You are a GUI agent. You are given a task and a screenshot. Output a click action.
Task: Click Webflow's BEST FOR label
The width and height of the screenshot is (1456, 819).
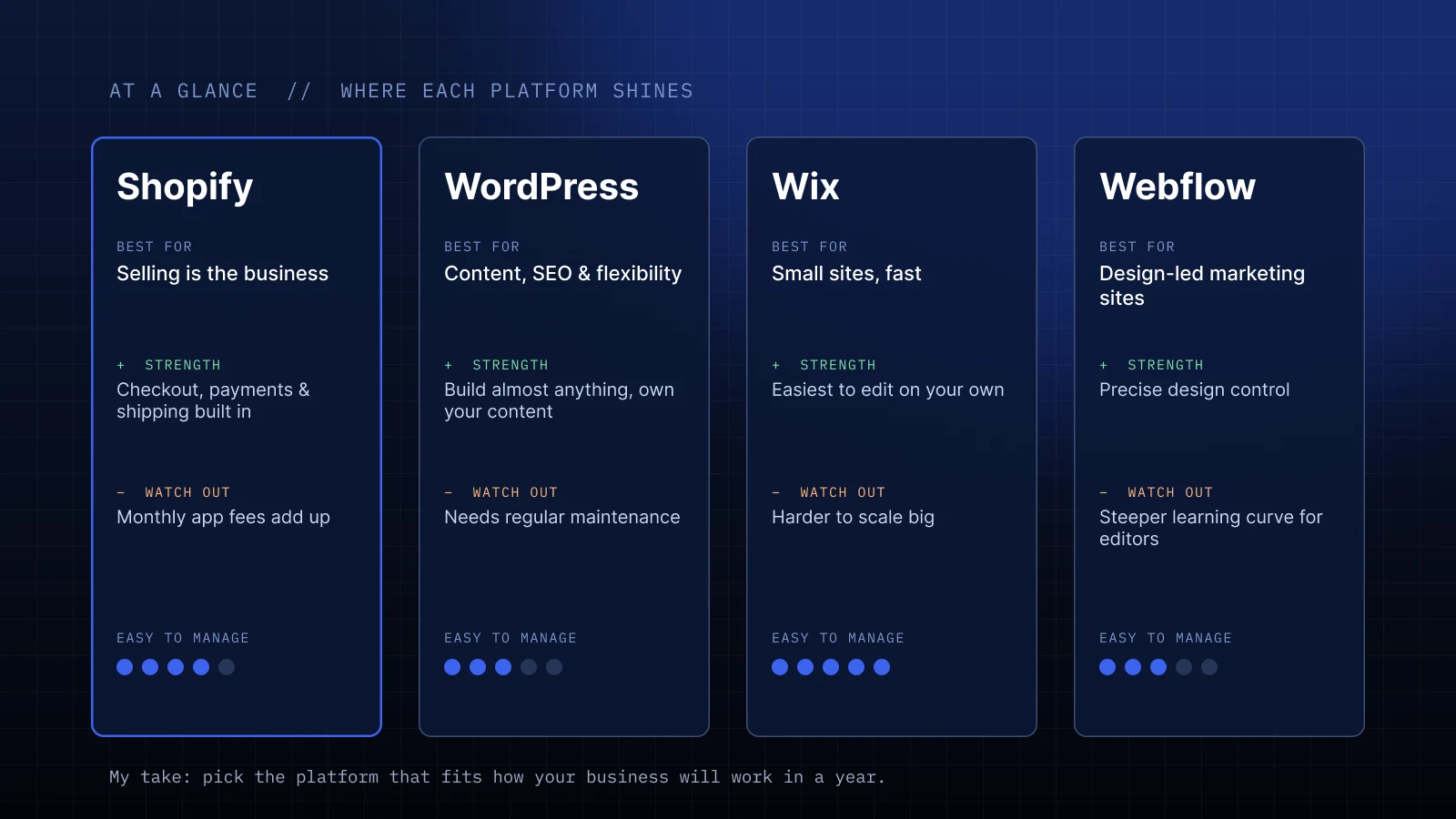pos(1137,247)
